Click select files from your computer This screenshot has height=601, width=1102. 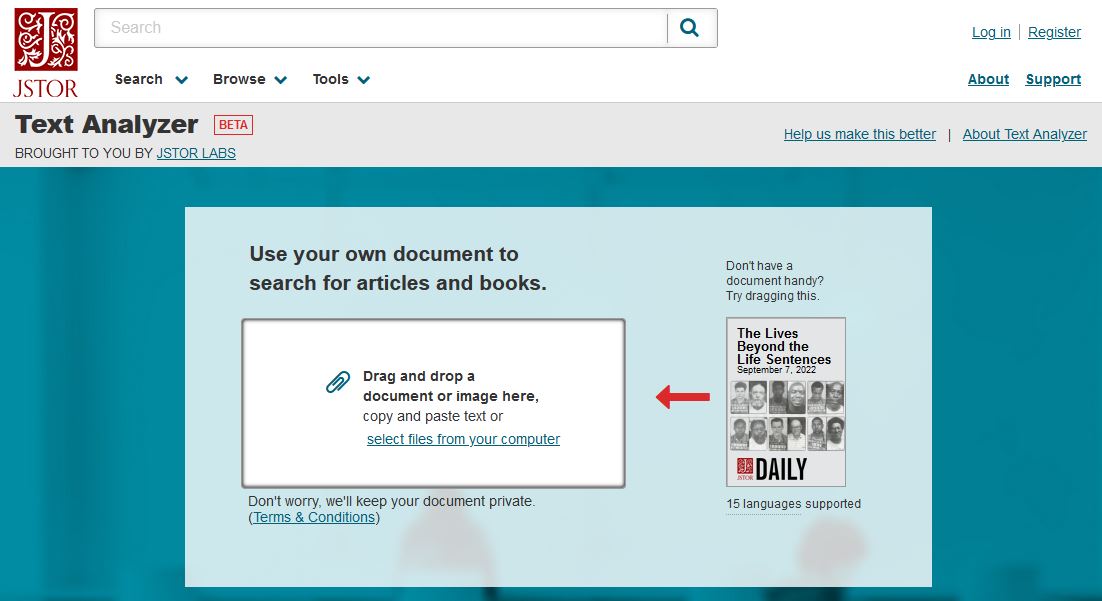[x=463, y=439]
